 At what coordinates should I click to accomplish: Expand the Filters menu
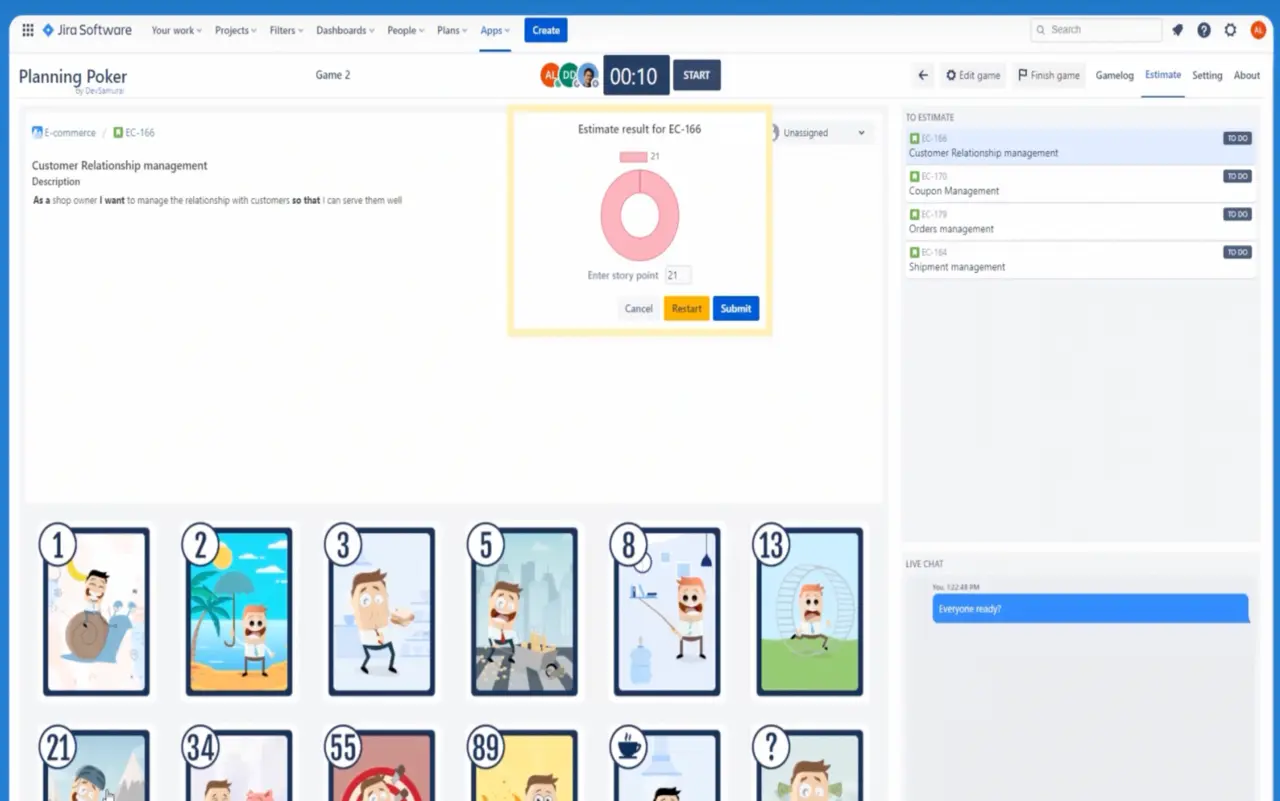tap(287, 30)
